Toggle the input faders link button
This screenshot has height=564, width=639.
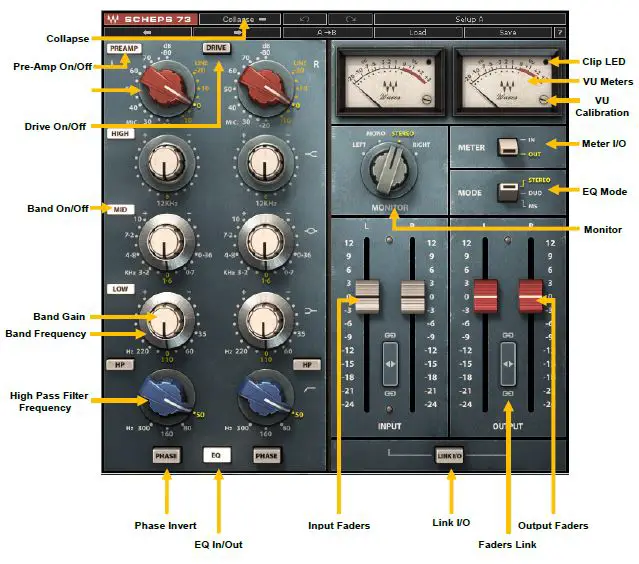(x=390, y=364)
